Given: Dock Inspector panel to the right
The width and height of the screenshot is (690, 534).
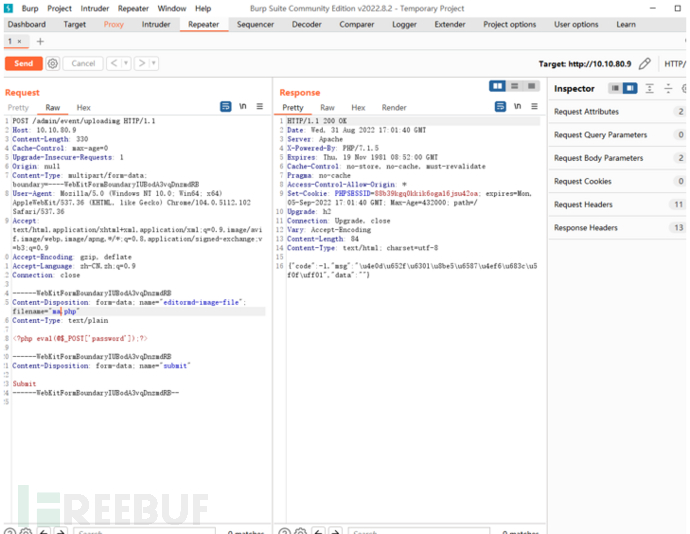Looking at the screenshot, I should tap(630, 88).
